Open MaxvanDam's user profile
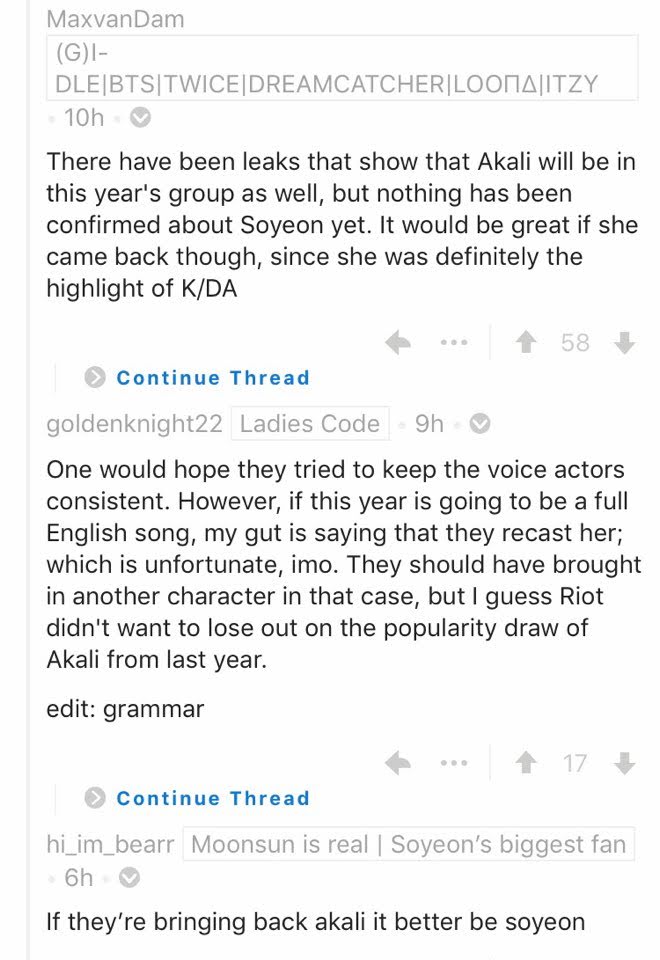Screen dimensions: 660x960 coord(115,20)
